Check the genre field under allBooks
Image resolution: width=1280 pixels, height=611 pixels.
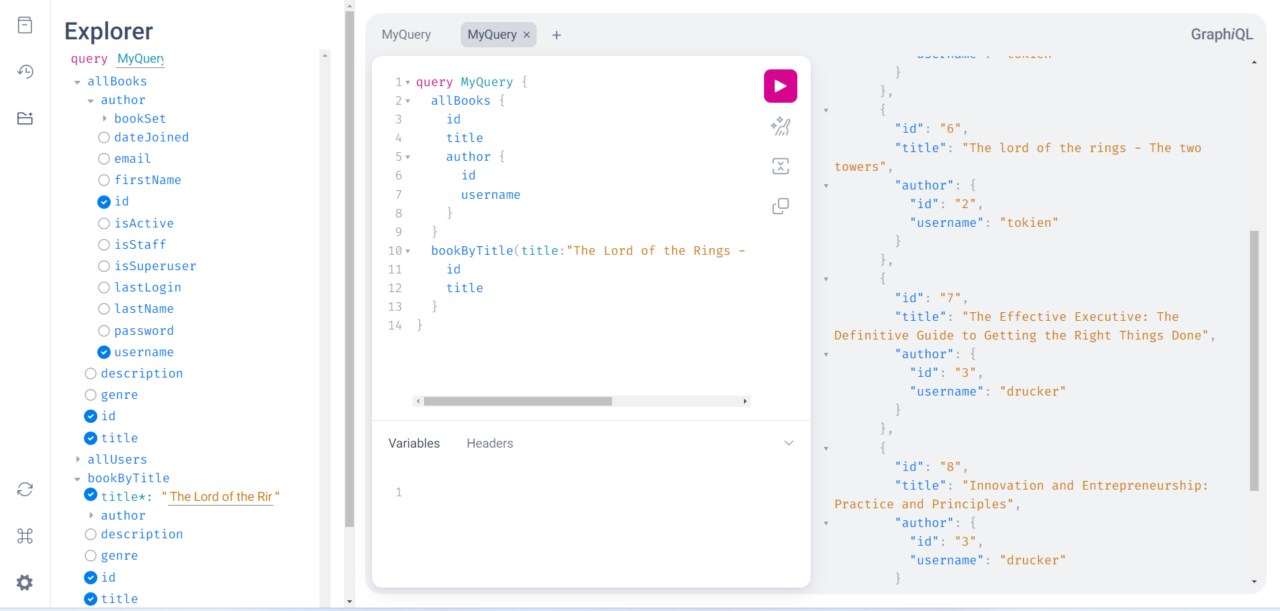tap(90, 394)
